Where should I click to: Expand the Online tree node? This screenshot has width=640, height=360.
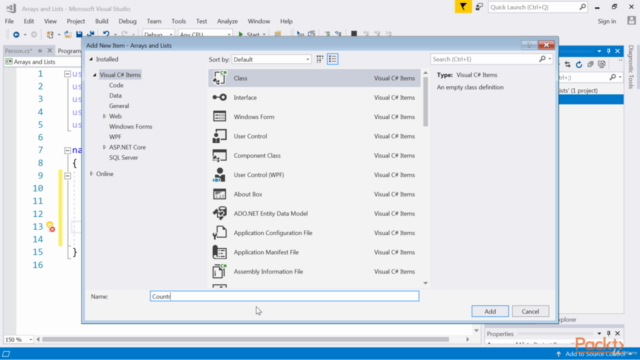pos(91,174)
